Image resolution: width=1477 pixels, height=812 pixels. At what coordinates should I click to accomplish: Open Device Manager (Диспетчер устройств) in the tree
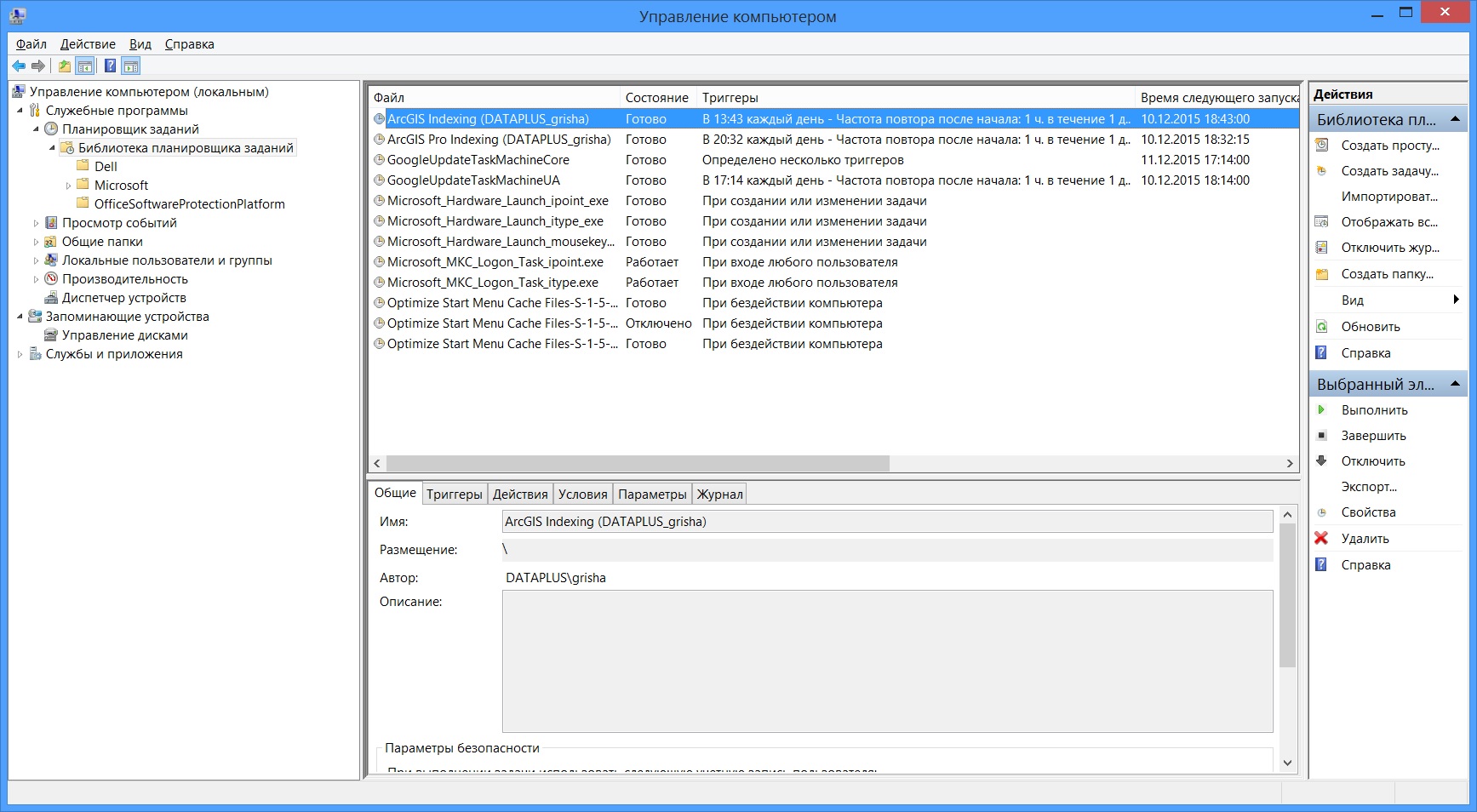pos(123,298)
